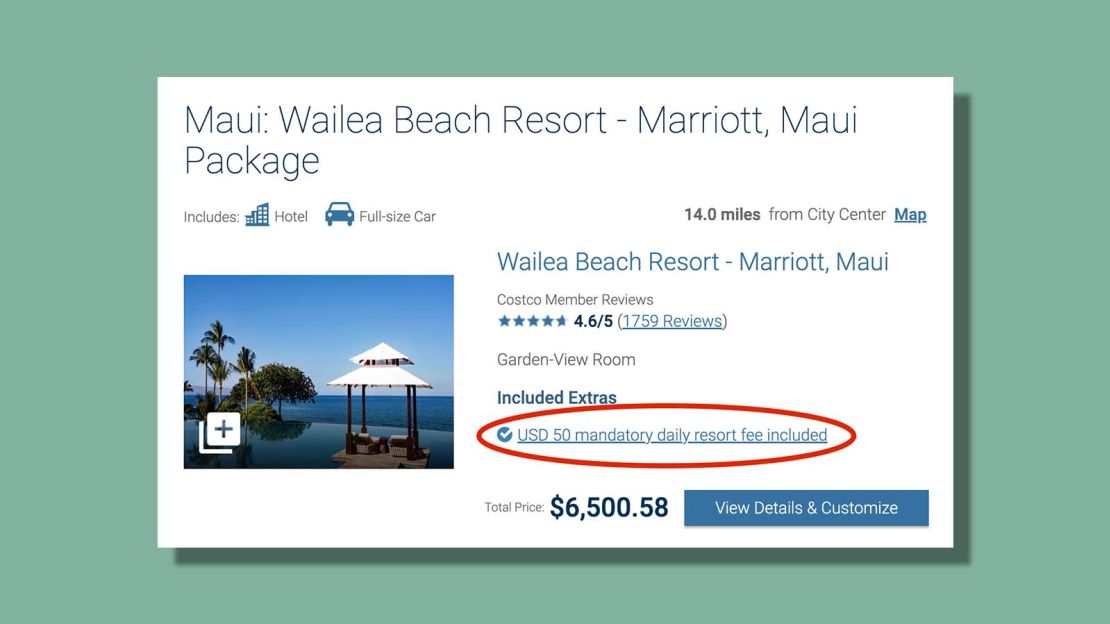Click the Costco Member Reviews label
This screenshot has height=624, width=1110.
tap(575, 300)
